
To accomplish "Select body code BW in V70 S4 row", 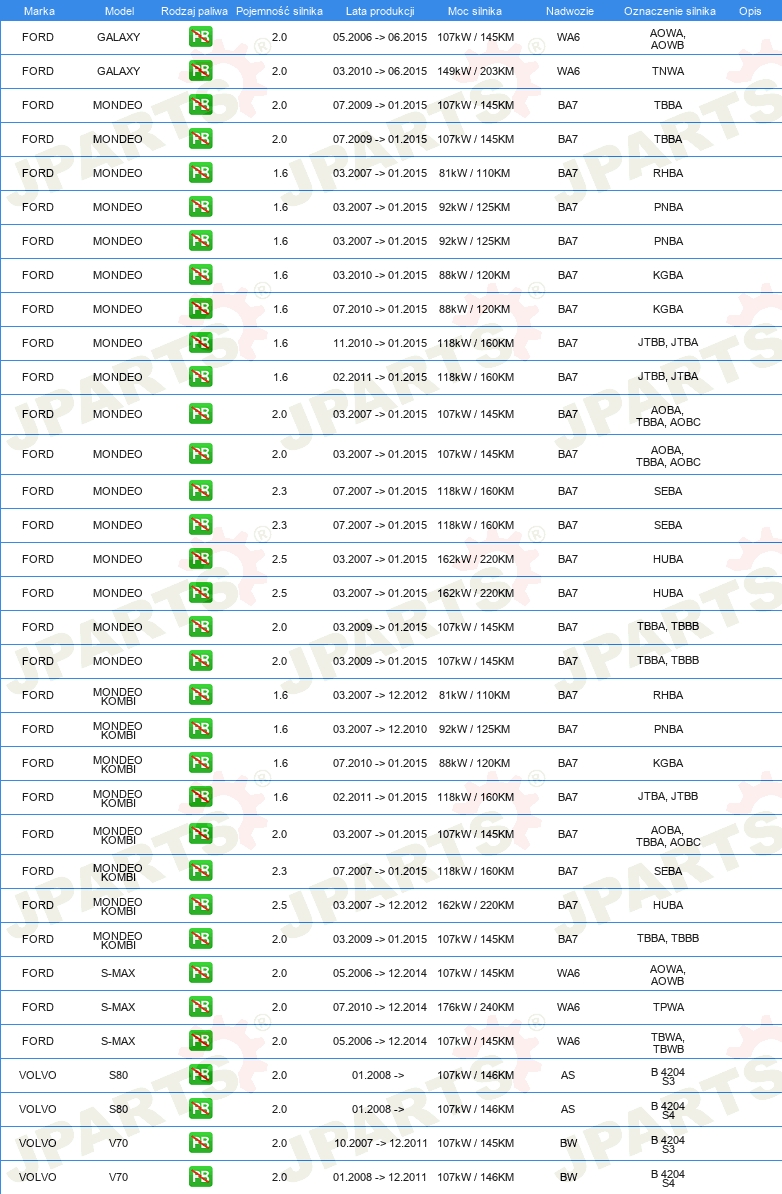I will (x=568, y=1176).
